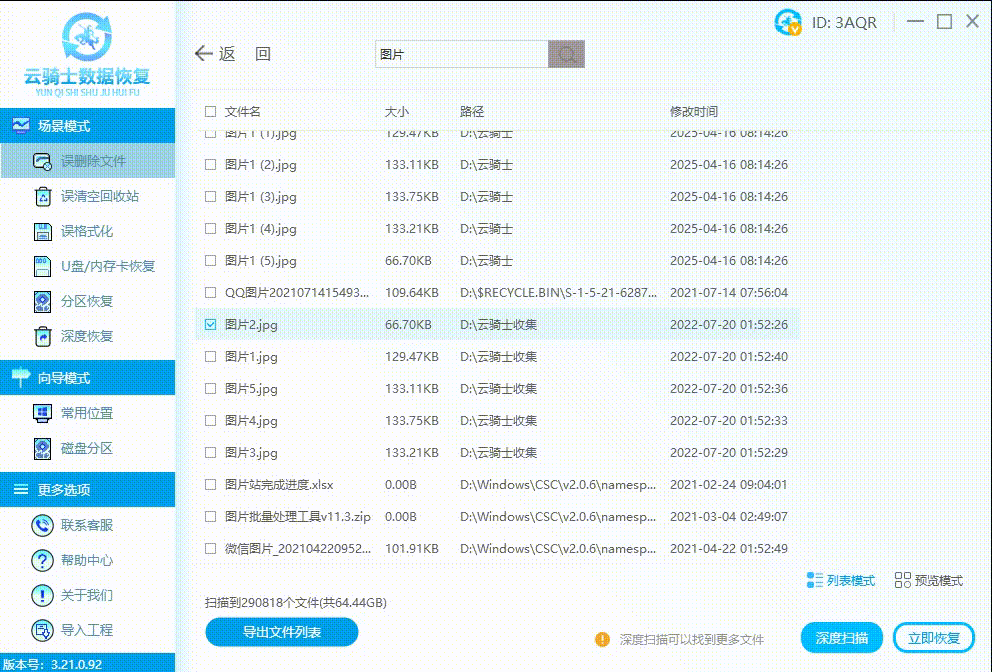This screenshot has height=672, width=992.
Task: Click the 更多选项 hamburger icon
Action: 21,490
